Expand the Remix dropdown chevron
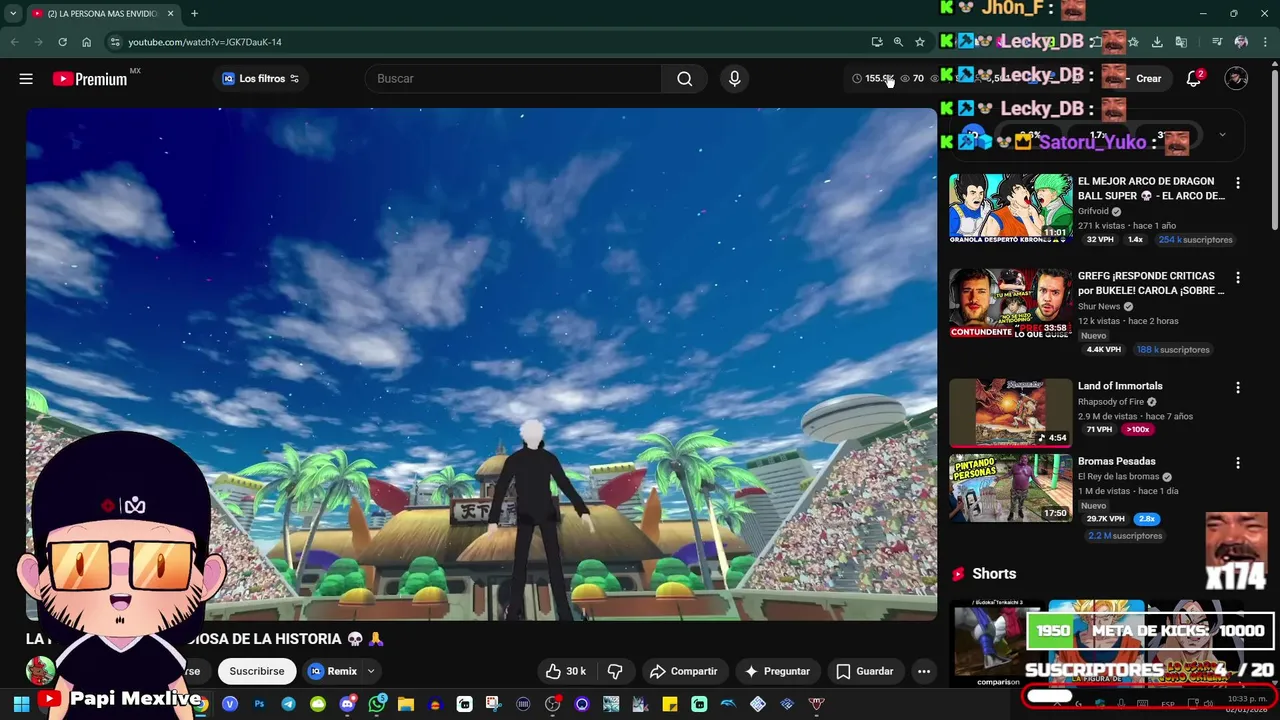The image size is (1280, 720). pos(371,671)
